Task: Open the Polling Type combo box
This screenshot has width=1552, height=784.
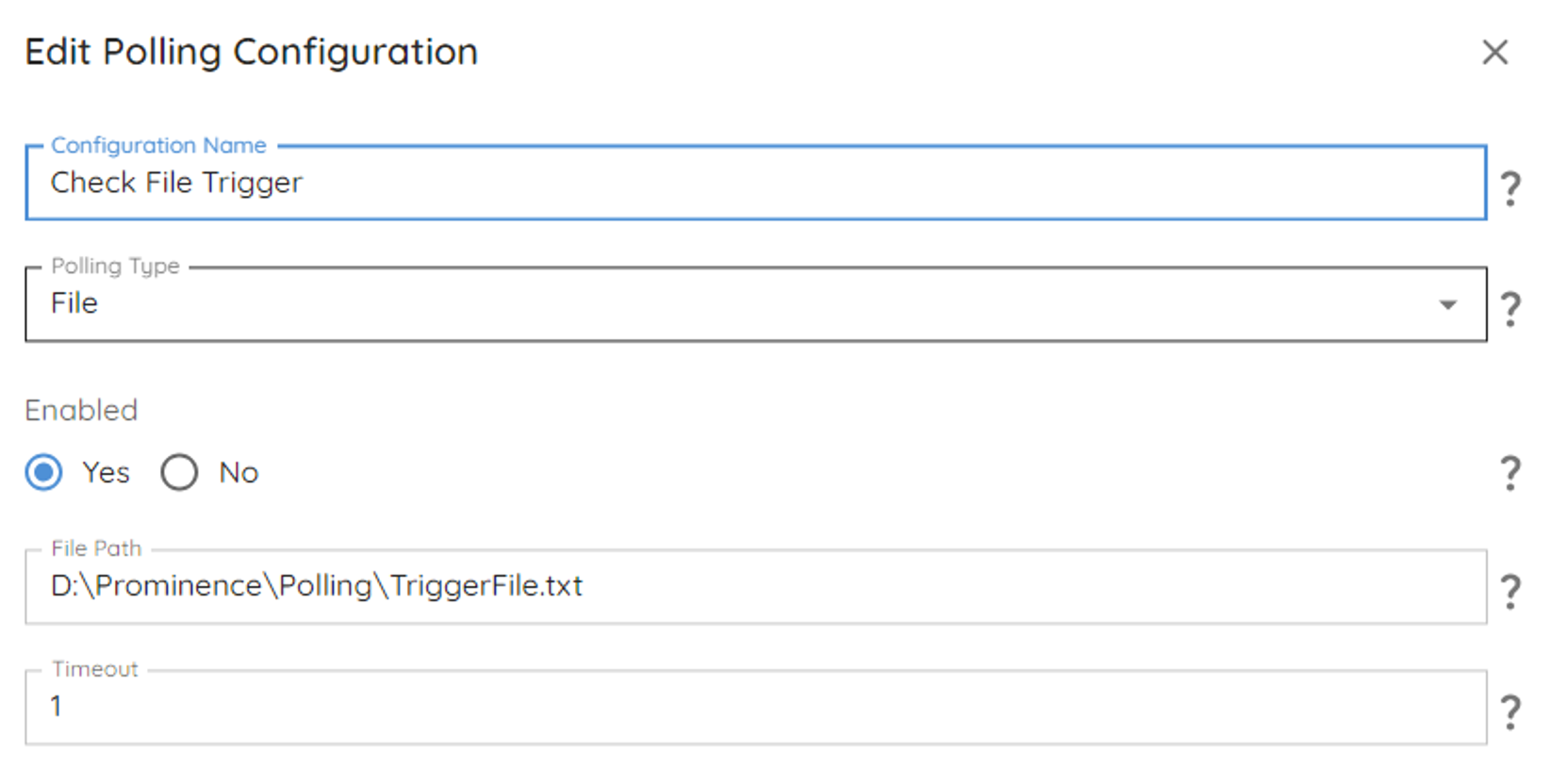Action: click(x=754, y=304)
